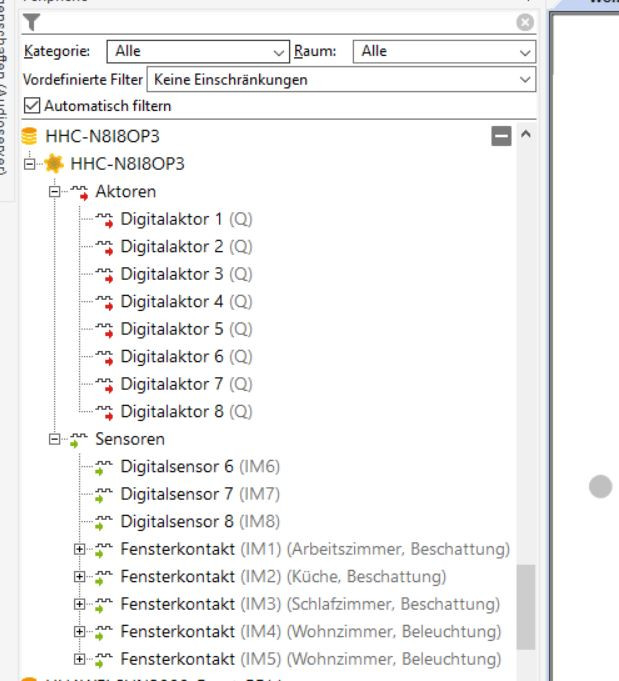
Task: Select Digitalaktor 8 (Q) row text
Action: click(x=186, y=412)
